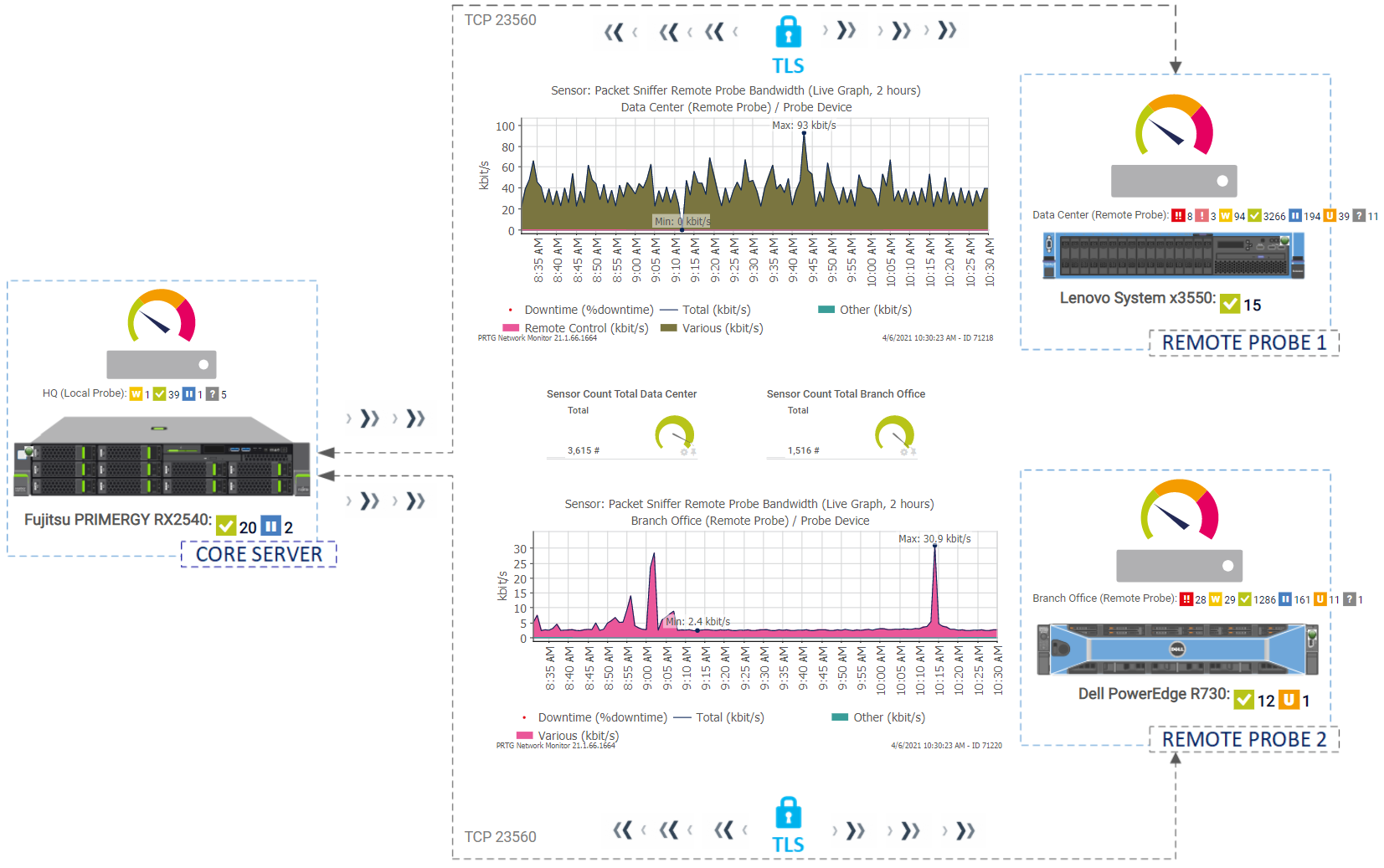Image resolution: width=1384 pixels, height=868 pixels.
Task: Click Data Center blue paused badge showing 194
Action: (x=1295, y=216)
